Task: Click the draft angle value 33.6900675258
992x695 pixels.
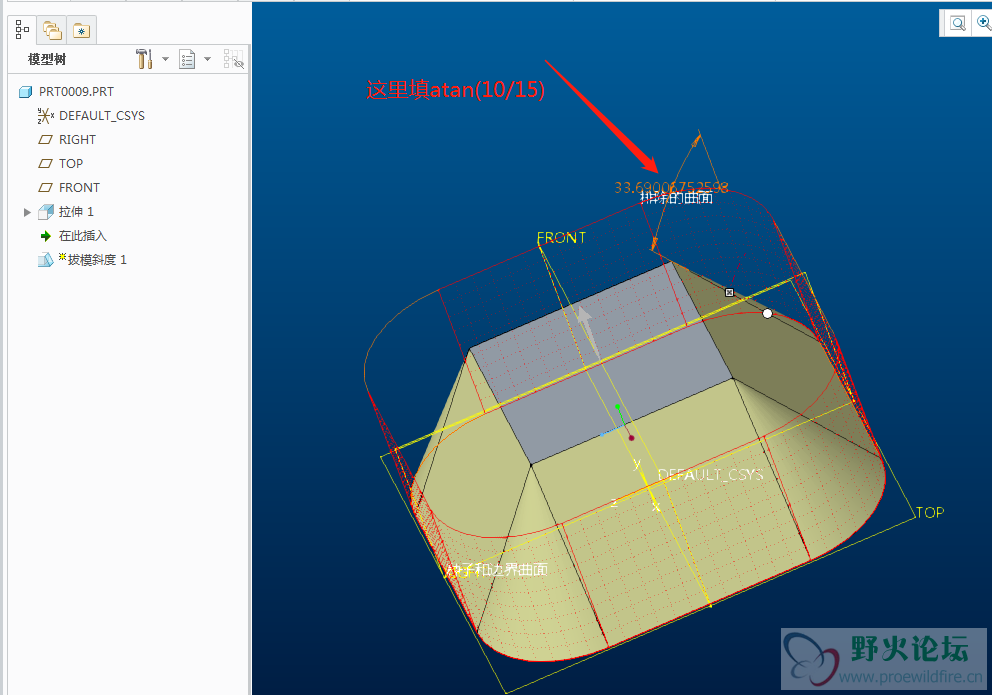Action: coord(671,187)
